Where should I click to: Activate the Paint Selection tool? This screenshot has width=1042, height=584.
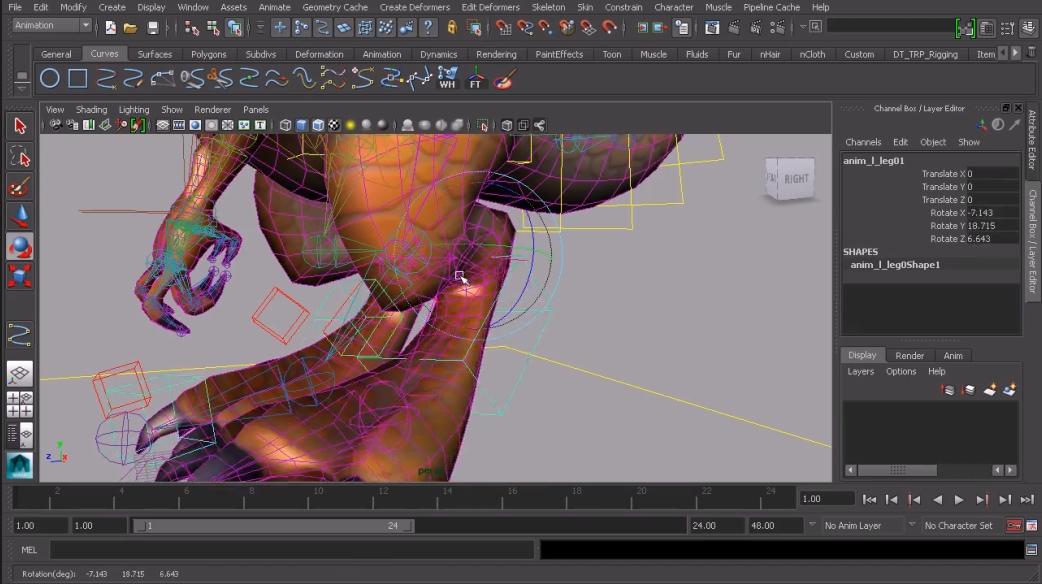[x=19, y=187]
